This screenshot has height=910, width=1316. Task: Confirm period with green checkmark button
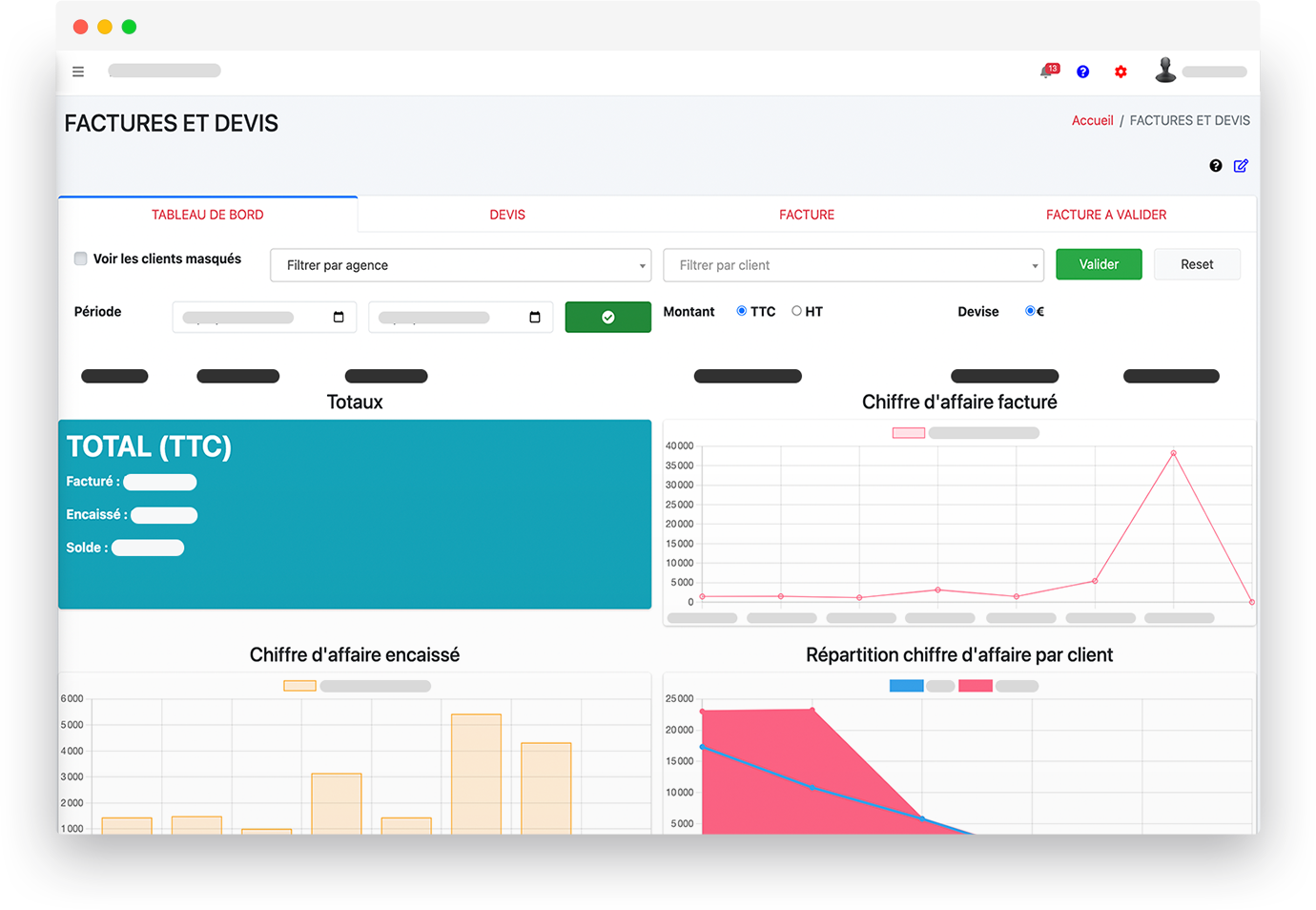608,317
